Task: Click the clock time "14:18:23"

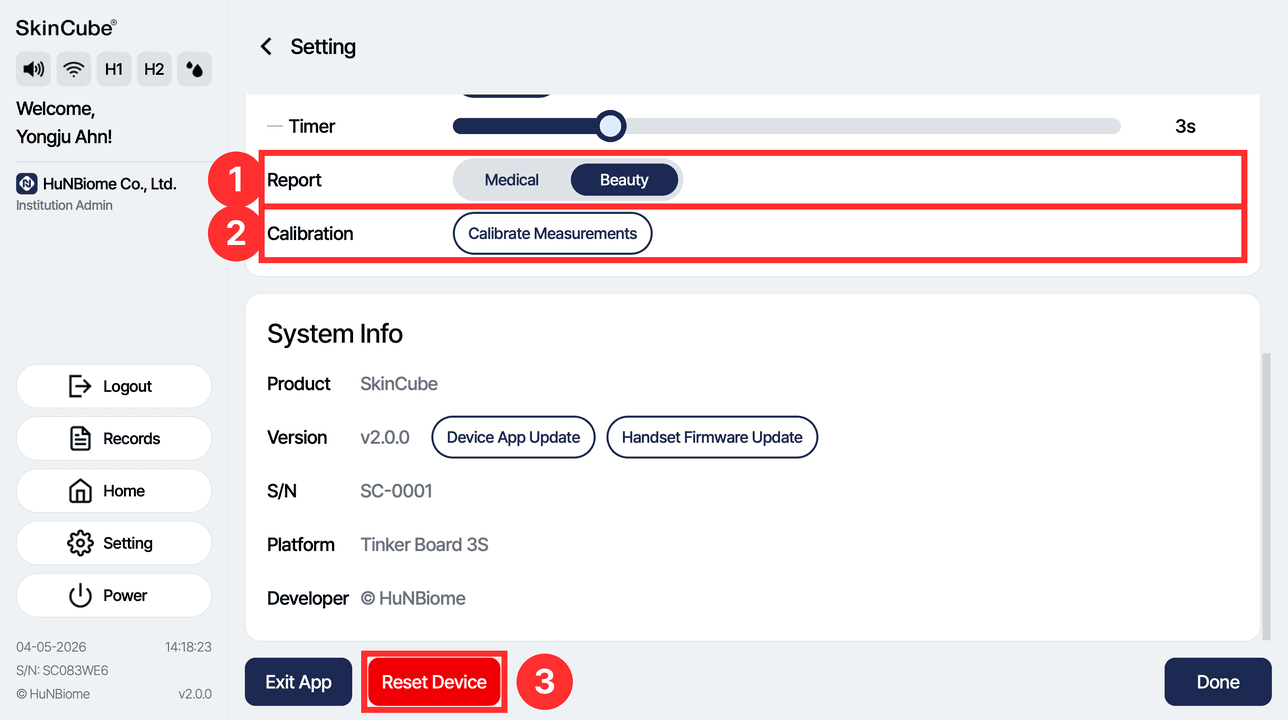Action: [x=188, y=647]
